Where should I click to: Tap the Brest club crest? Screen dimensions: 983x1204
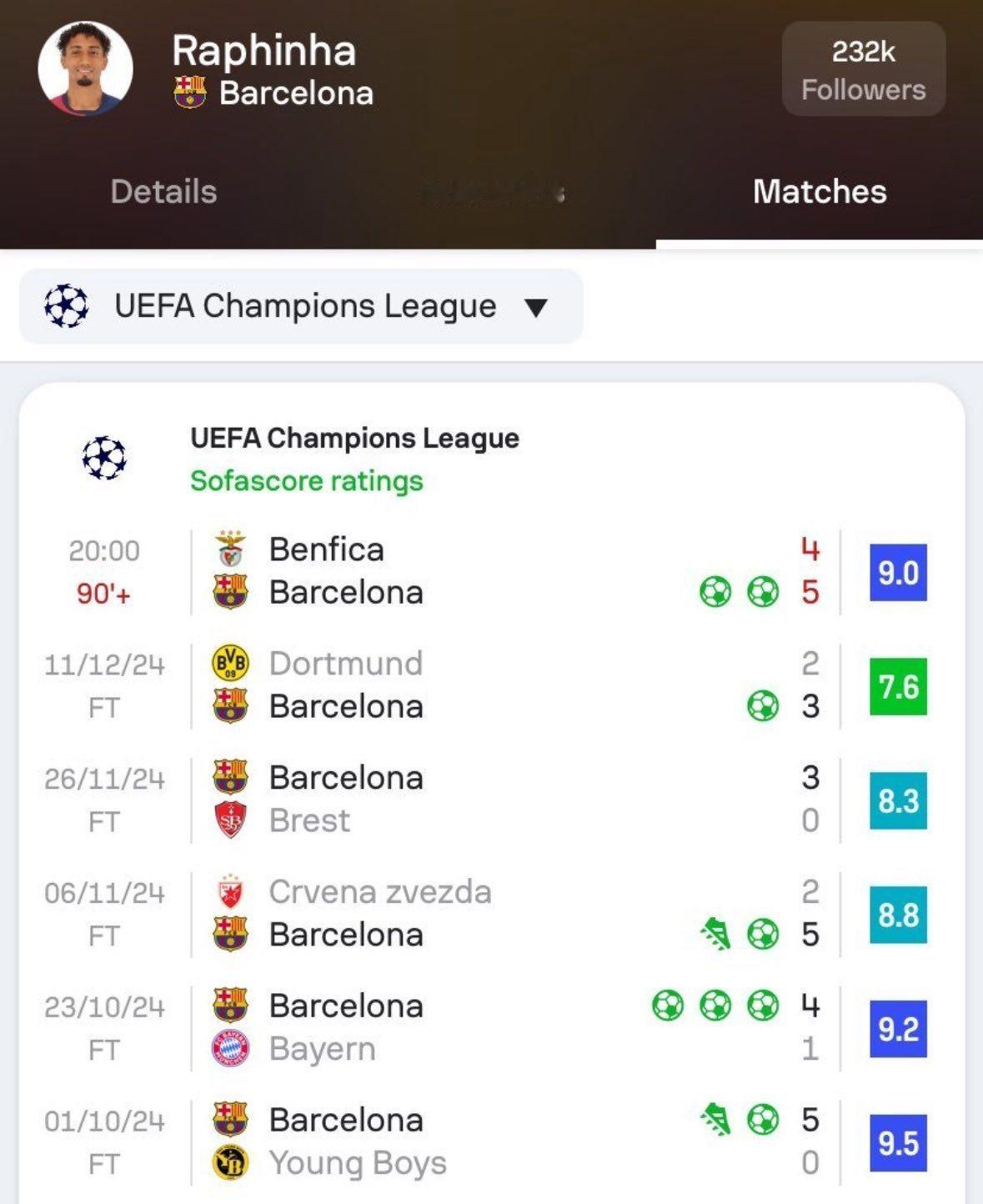230,820
